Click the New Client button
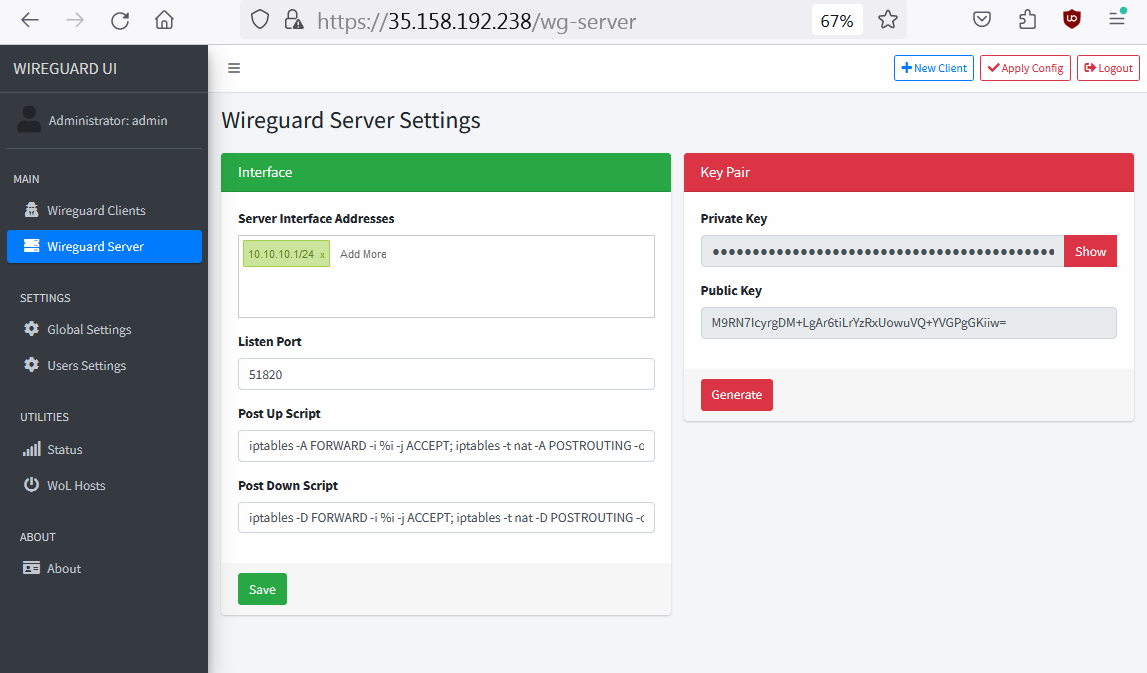Image resolution: width=1147 pixels, height=673 pixels. click(934, 68)
